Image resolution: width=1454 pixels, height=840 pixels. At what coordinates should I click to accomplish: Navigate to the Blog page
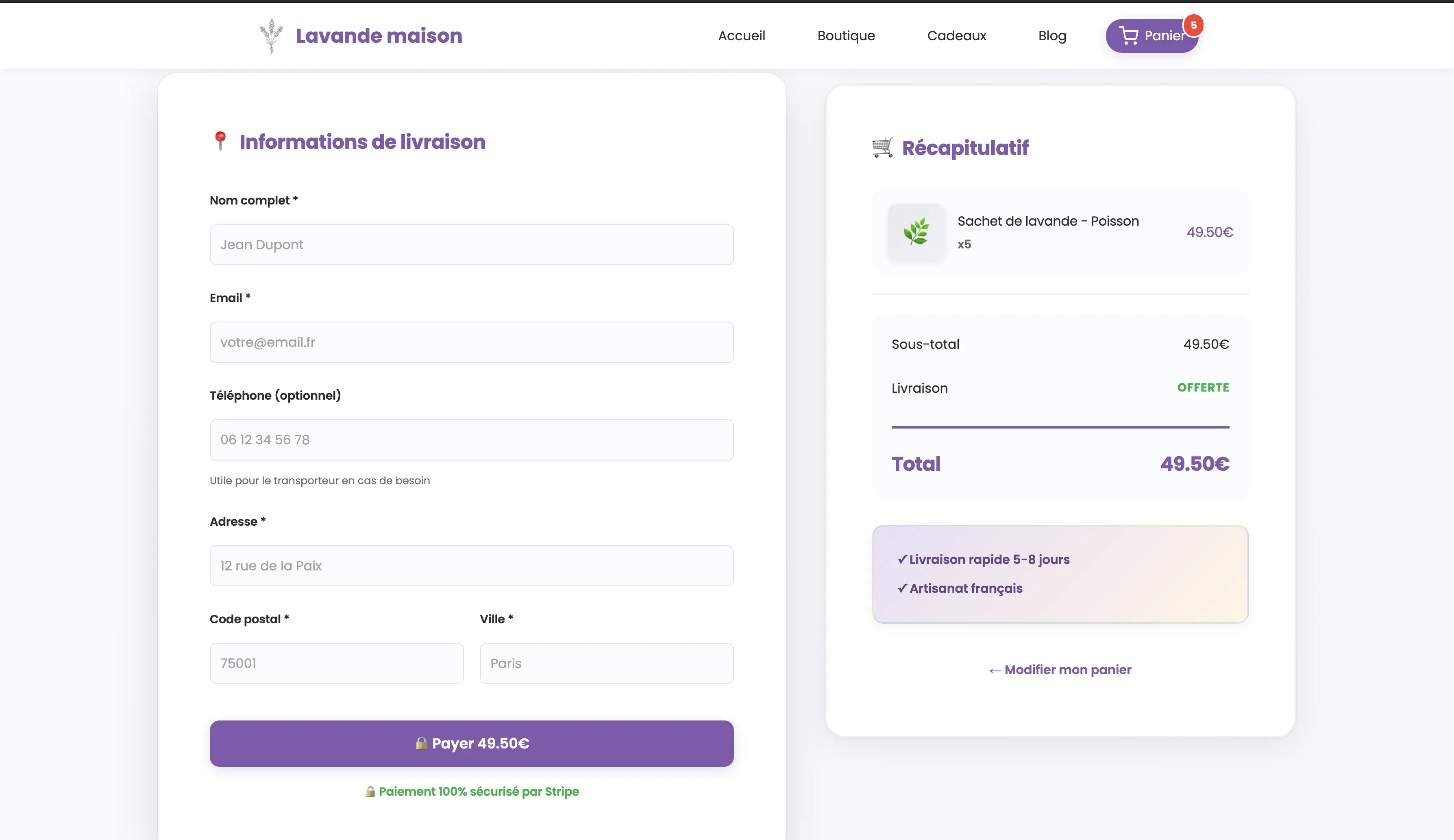point(1052,36)
